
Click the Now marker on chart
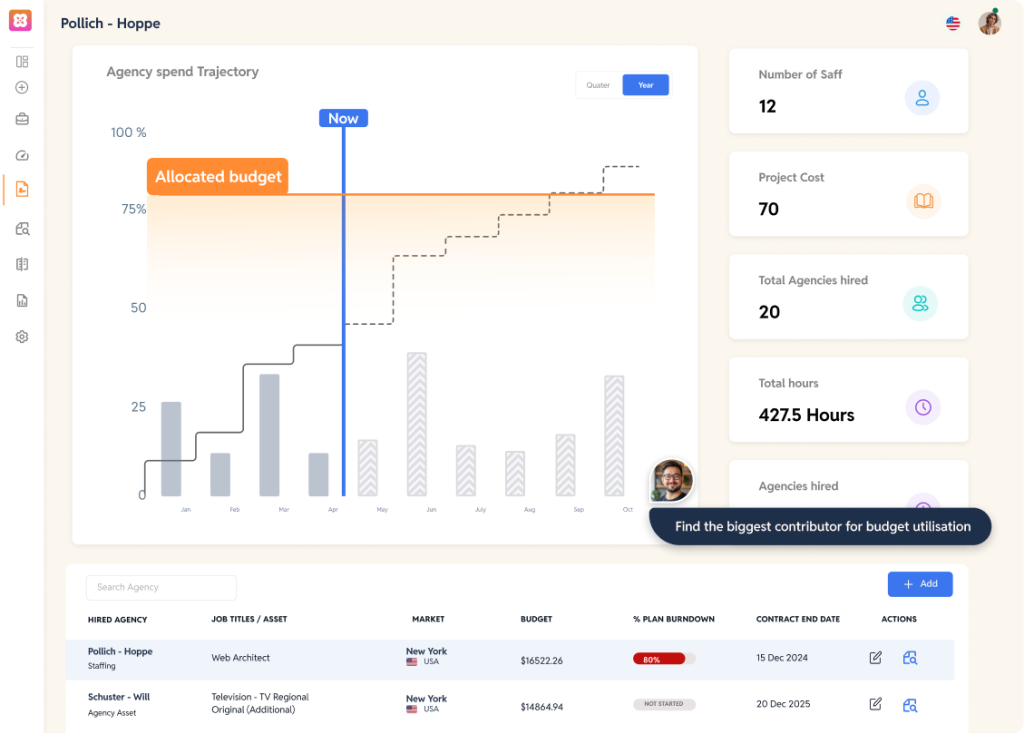(x=343, y=118)
